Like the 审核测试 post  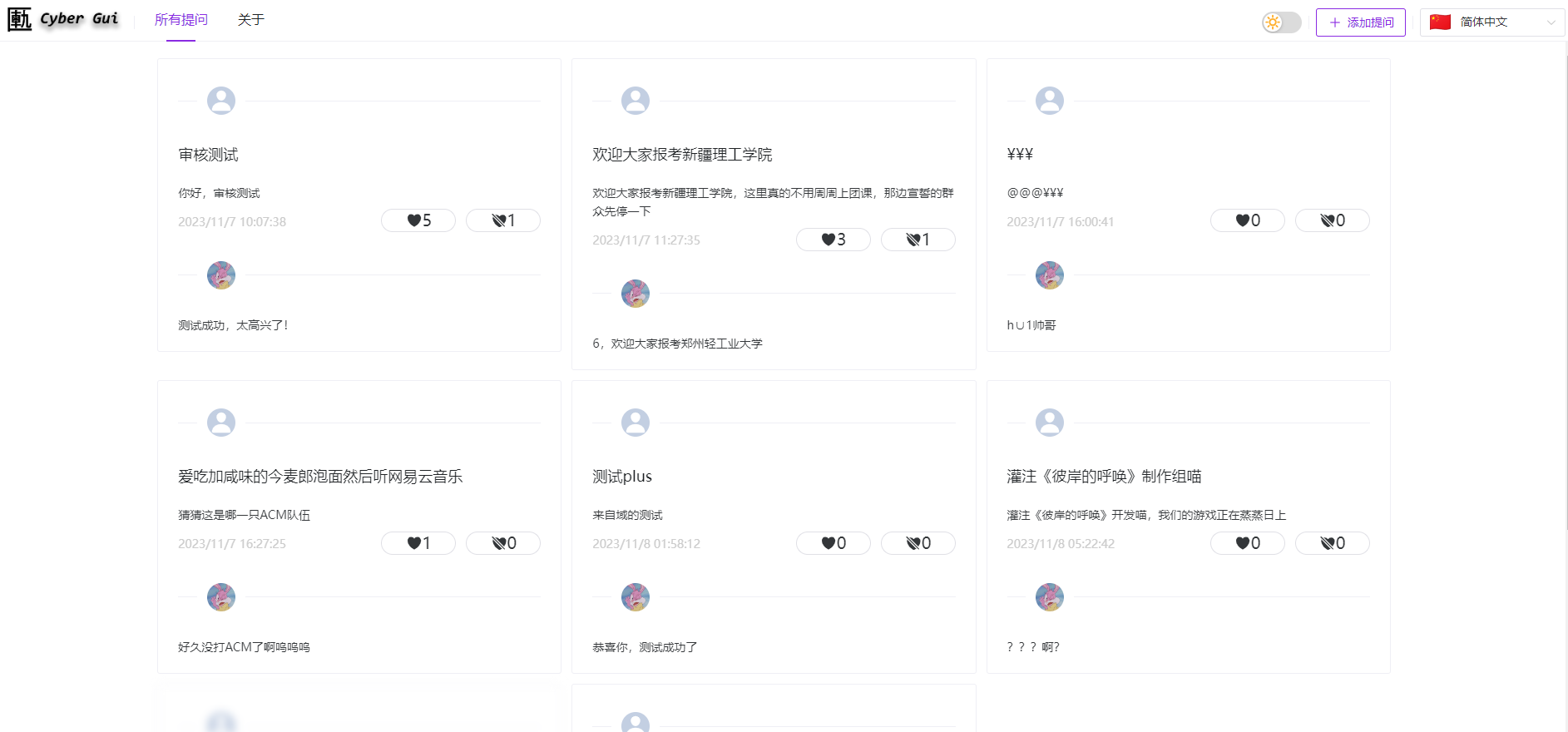418,220
